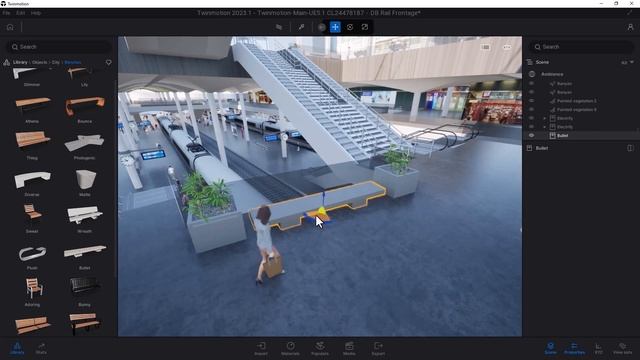Open the Media dock panel
Viewport: 640px width, 360px height.
pyautogui.click(x=349, y=349)
